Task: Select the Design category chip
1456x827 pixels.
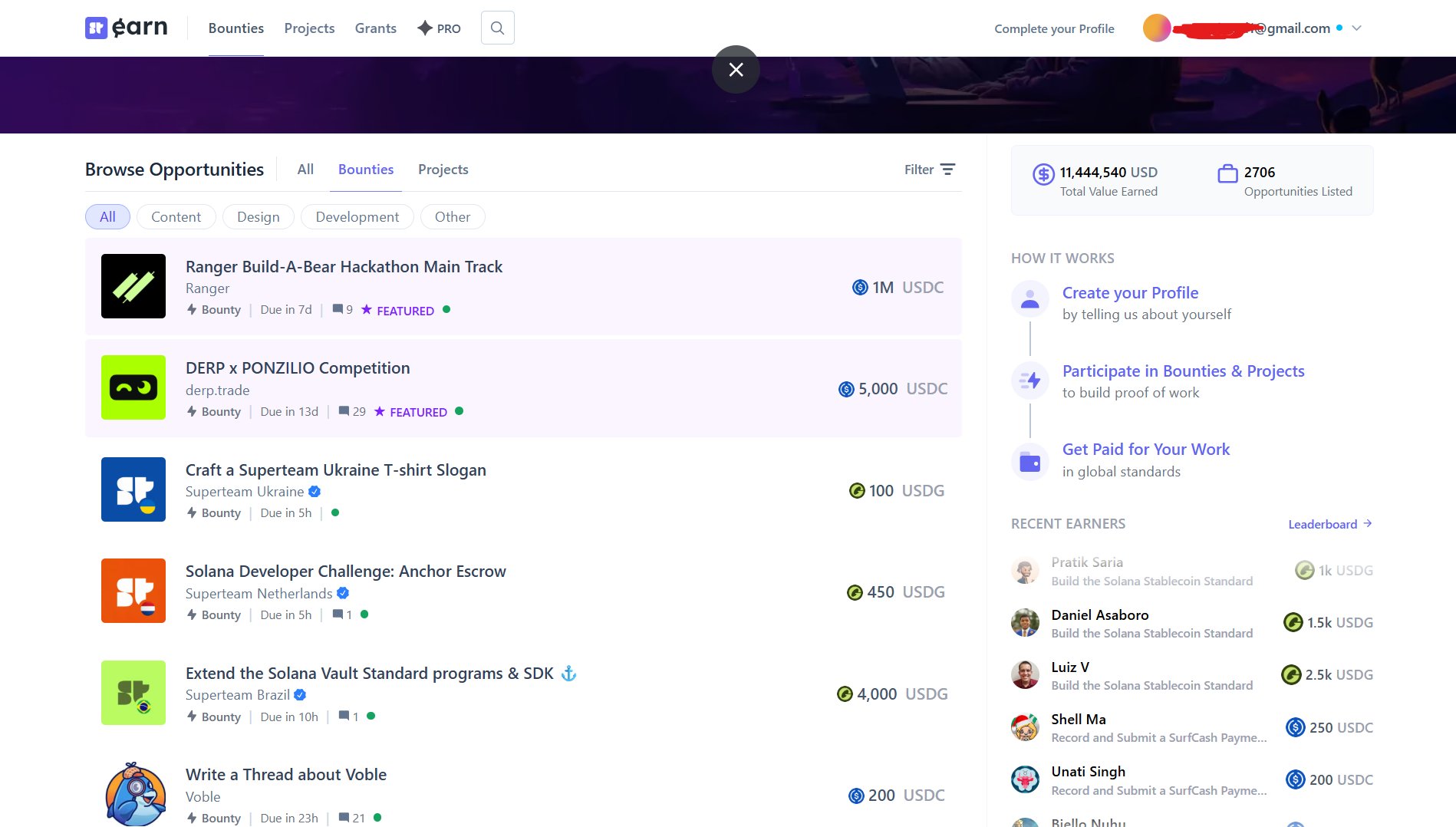Action: coord(258,217)
